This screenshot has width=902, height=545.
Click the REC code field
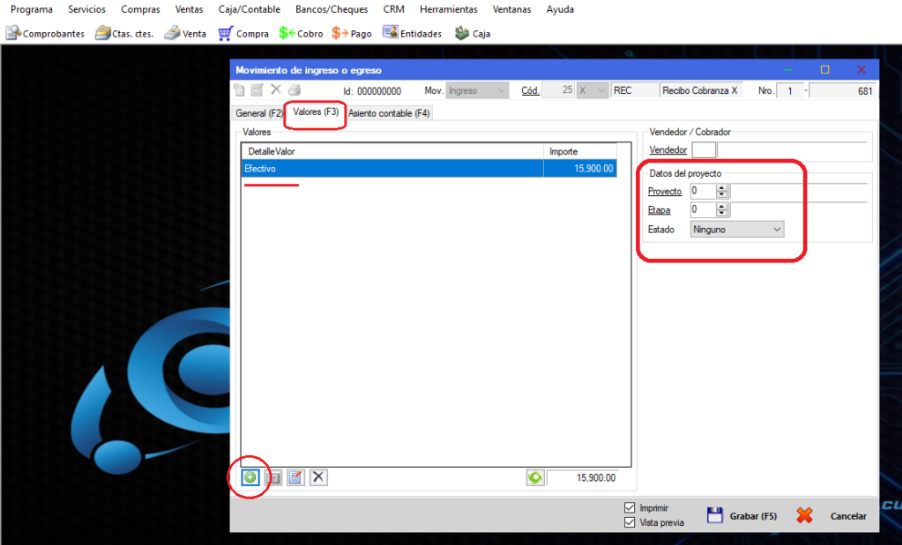point(635,90)
